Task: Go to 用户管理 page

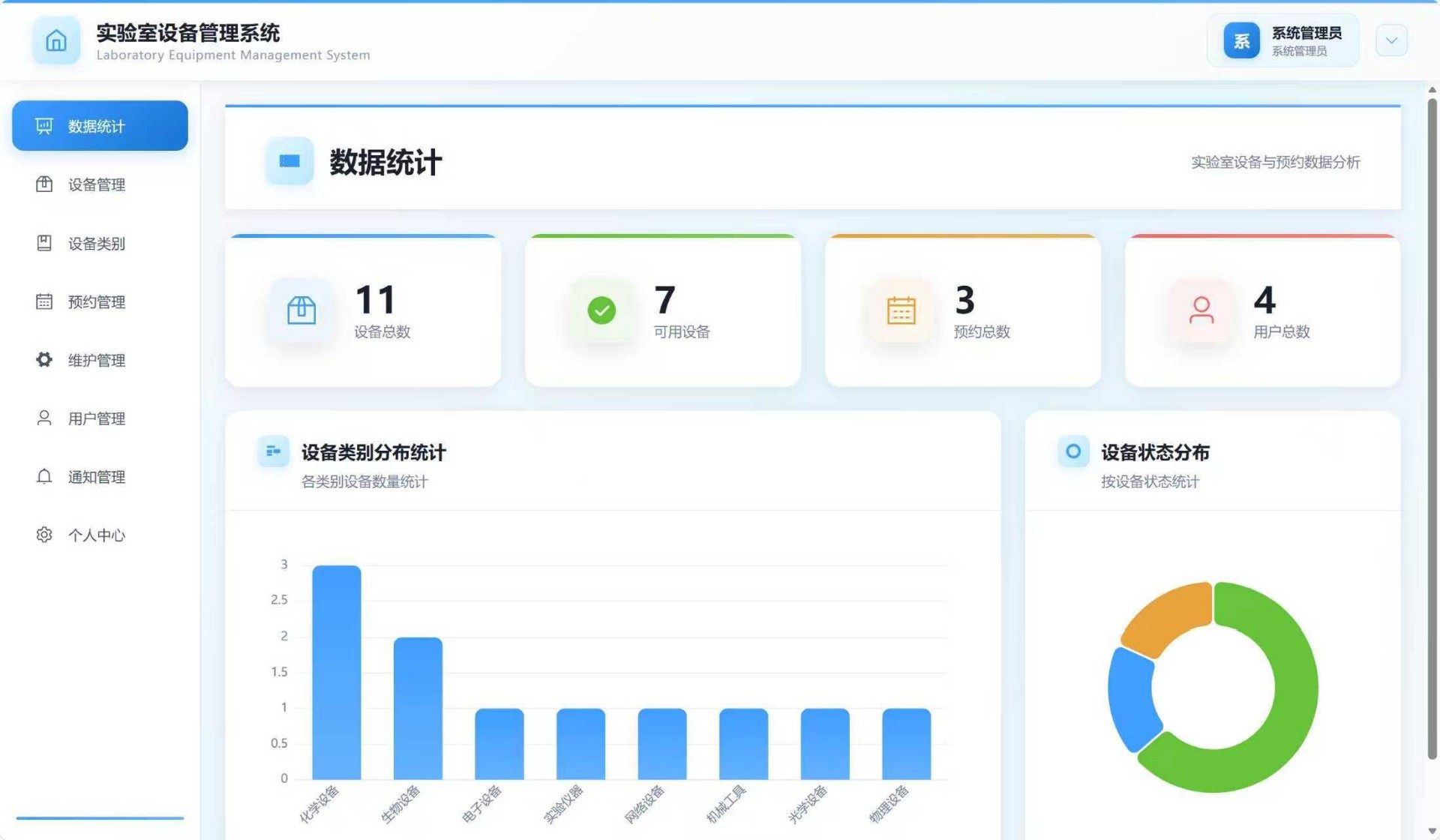Action: click(x=96, y=418)
